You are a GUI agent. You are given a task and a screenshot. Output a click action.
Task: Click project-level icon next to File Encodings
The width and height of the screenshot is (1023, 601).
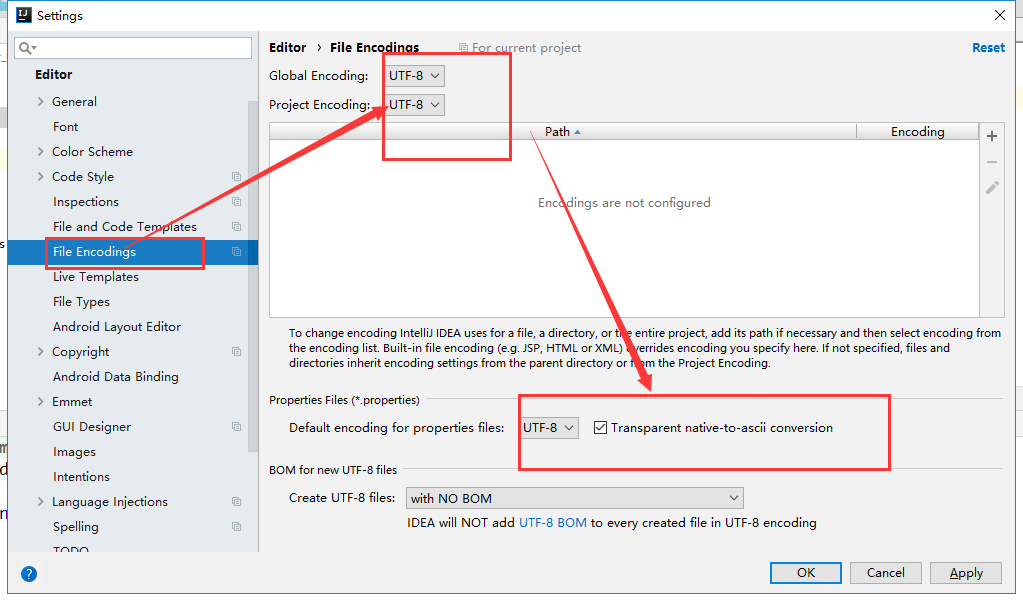point(236,252)
